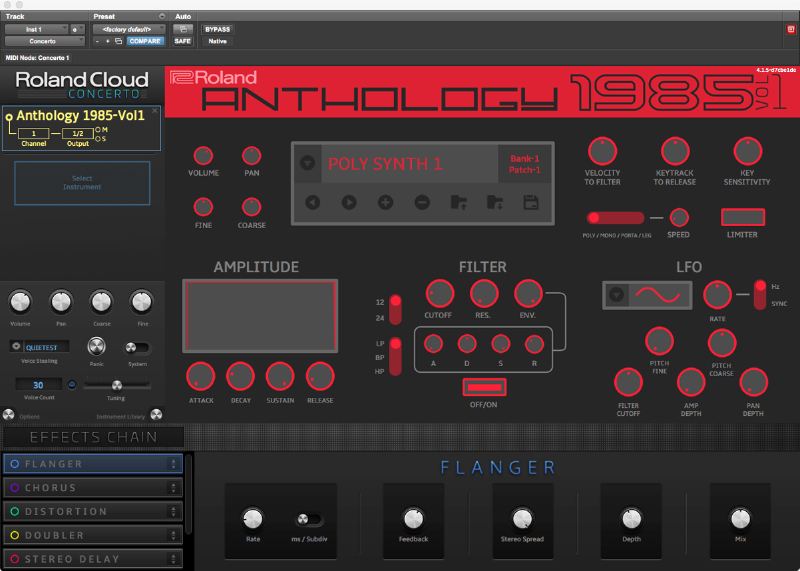Open the Concerto plug-in selector dropdown
The width and height of the screenshot is (800, 571).
click(44, 41)
